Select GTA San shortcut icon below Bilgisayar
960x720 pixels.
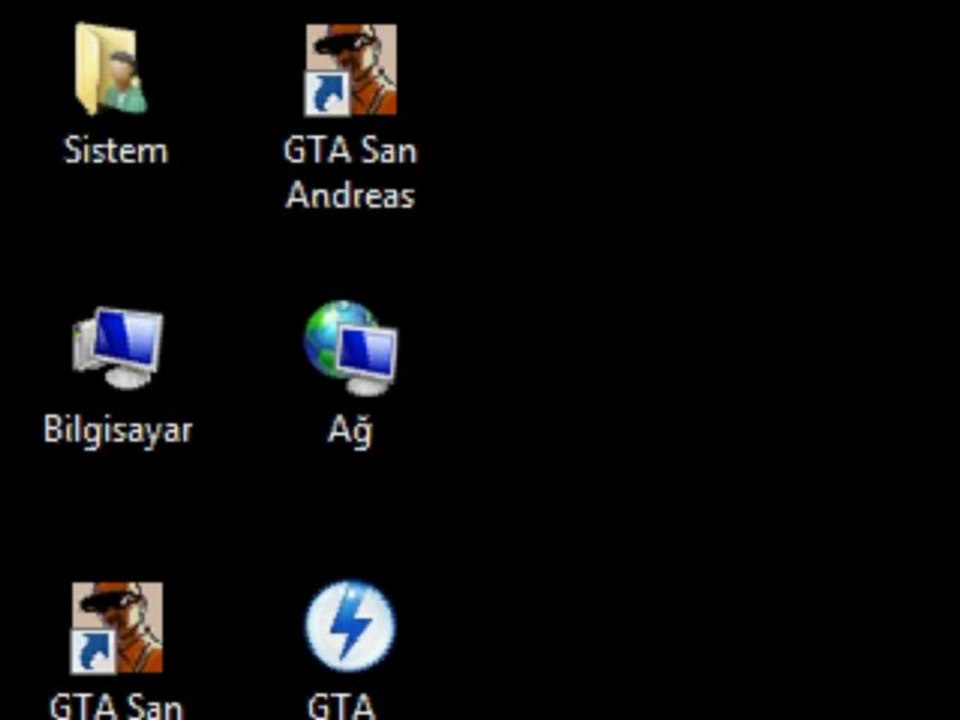(x=117, y=628)
